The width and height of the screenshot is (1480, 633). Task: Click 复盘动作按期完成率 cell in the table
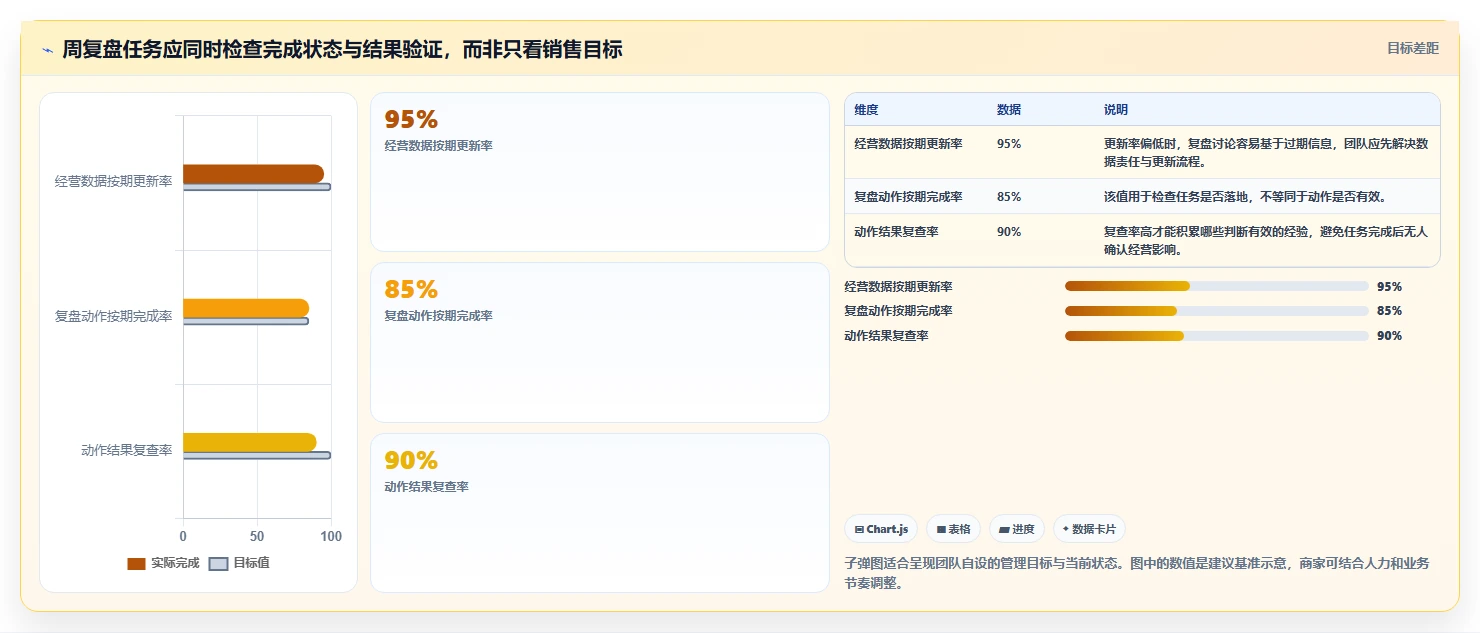909,197
